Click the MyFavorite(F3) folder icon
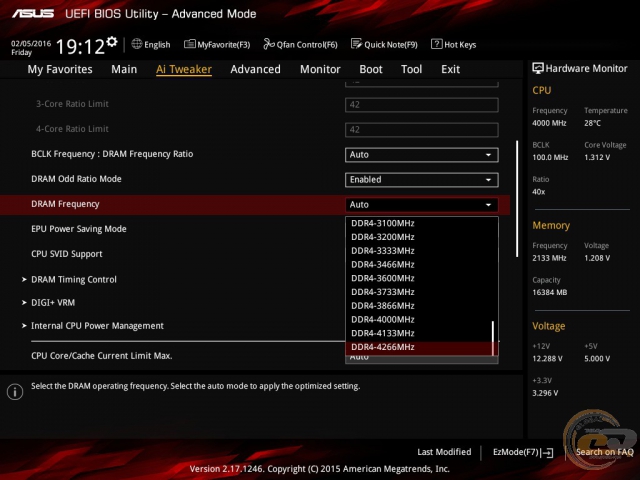Viewport: 640px width, 480px height. (x=189, y=44)
